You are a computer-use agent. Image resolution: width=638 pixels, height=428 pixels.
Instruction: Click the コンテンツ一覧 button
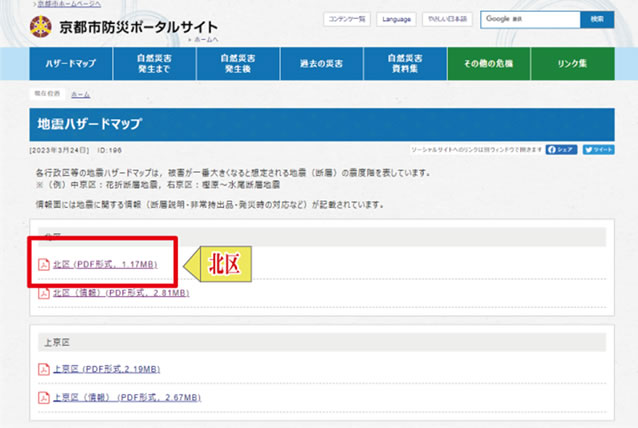point(347,19)
